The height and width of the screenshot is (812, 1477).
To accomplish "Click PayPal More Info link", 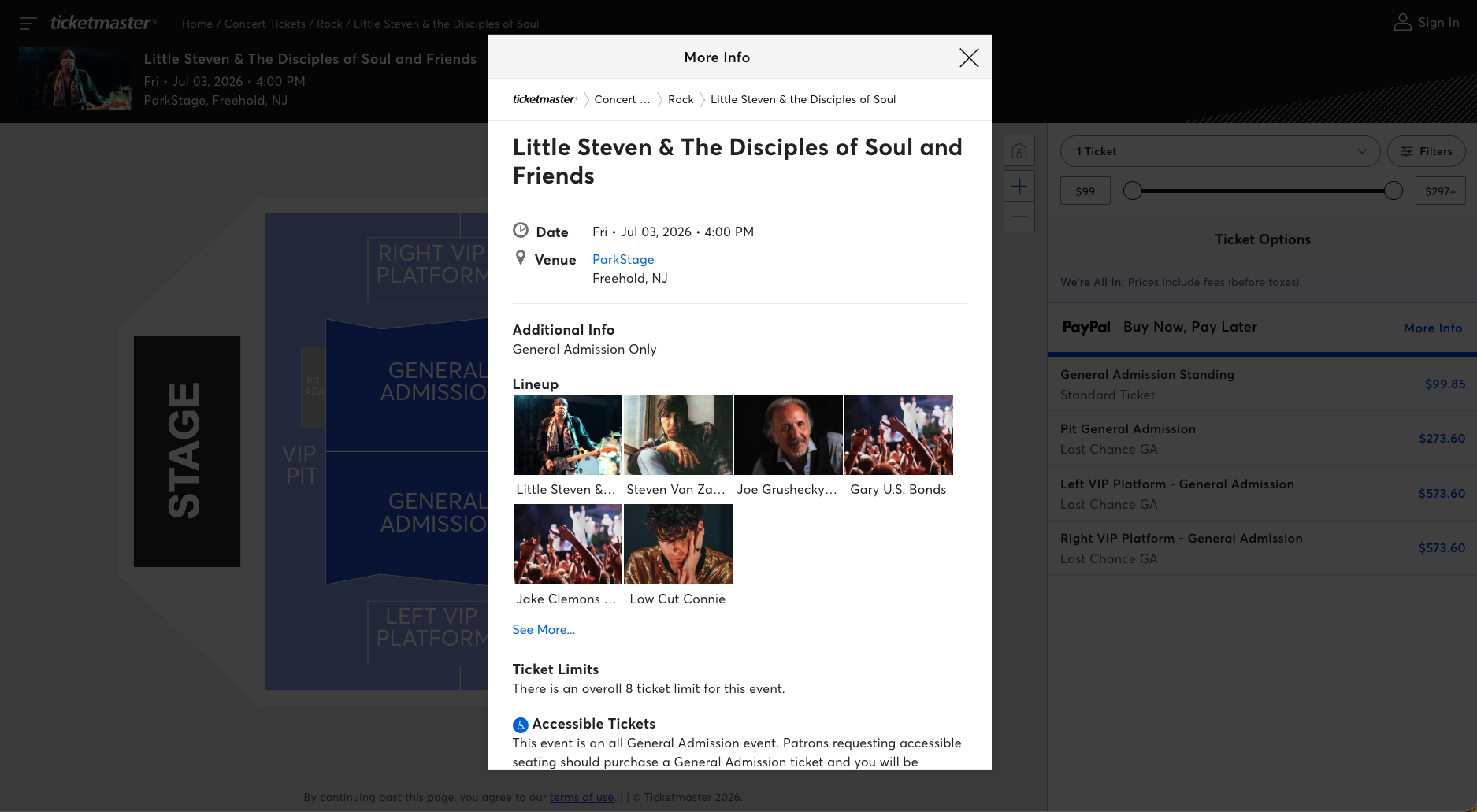I will coord(1432,328).
